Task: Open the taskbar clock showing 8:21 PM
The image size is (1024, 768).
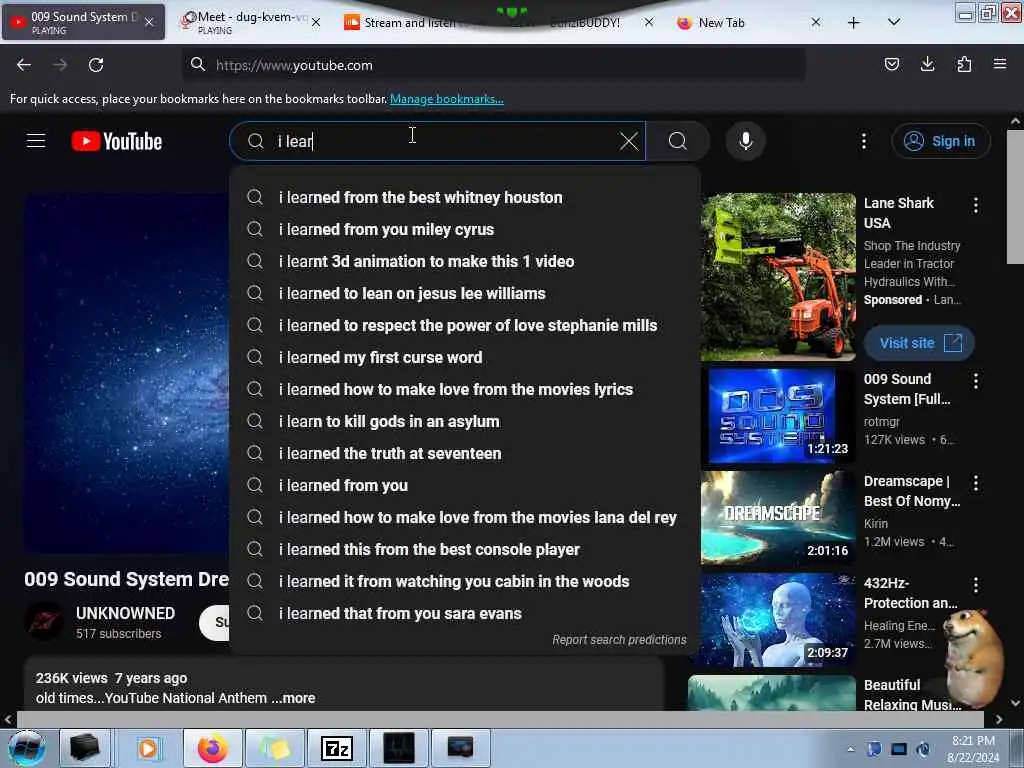Action: coord(972,749)
